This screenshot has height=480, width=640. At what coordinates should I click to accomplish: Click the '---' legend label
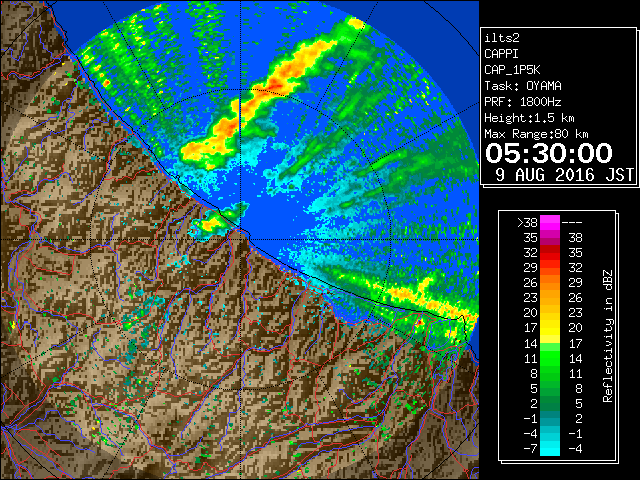572,223
